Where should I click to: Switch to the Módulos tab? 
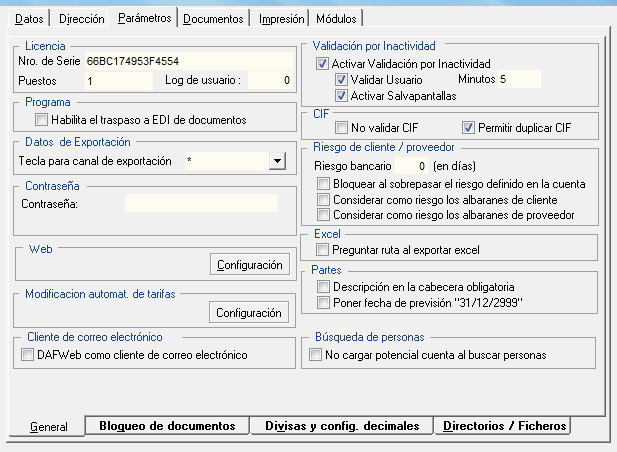[336, 18]
